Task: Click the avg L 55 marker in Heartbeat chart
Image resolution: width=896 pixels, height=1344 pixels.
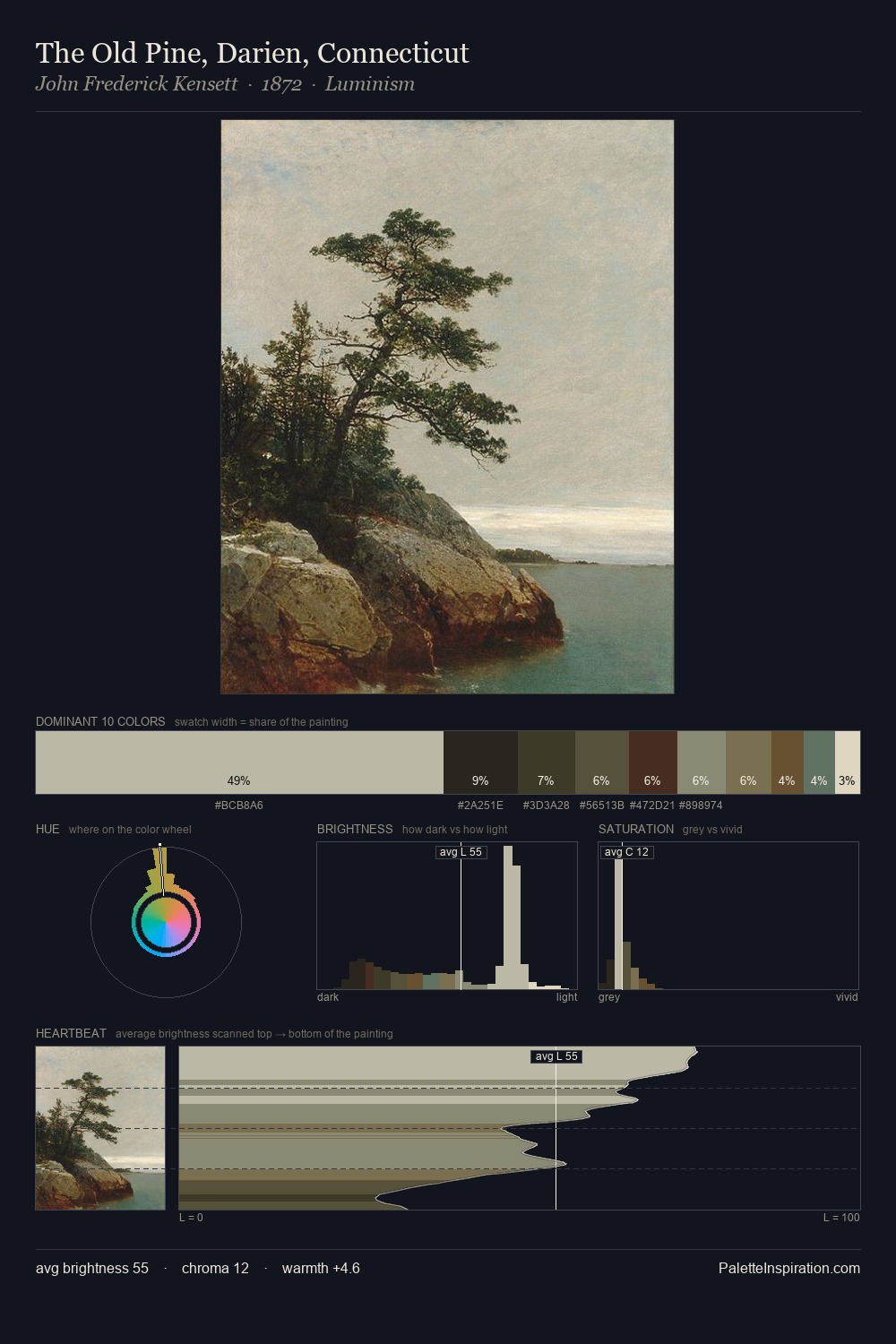Action: click(x=556, y=1056)
